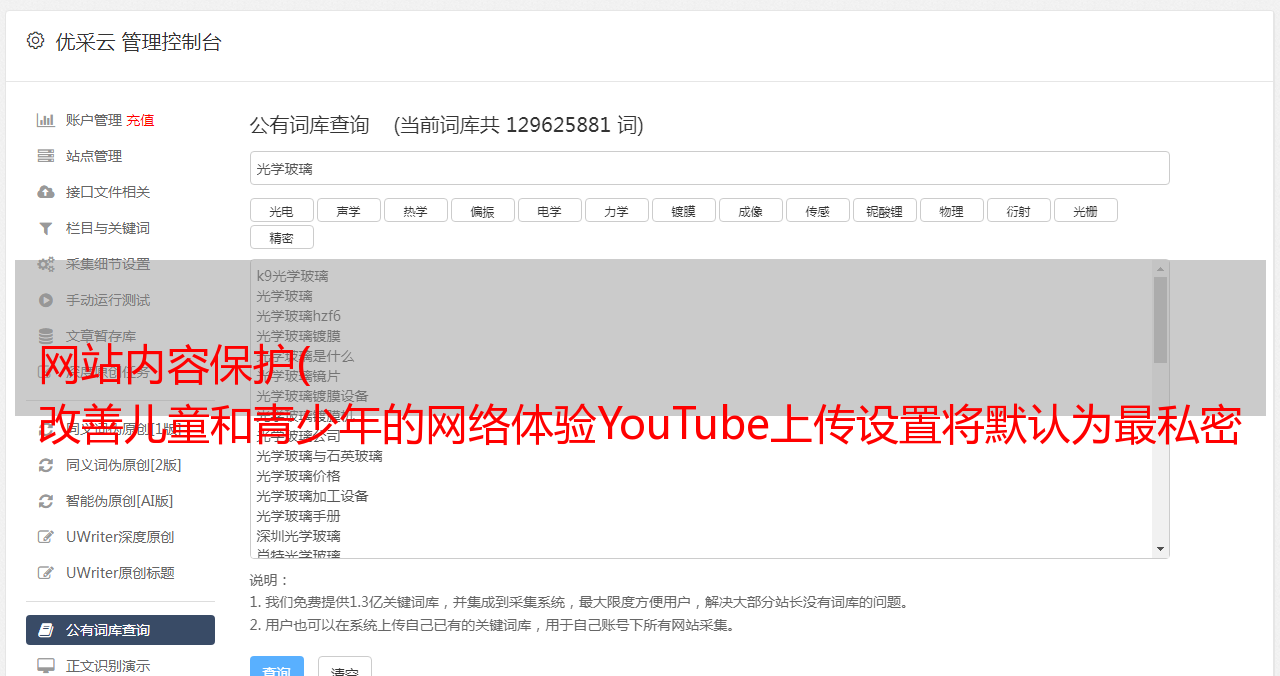Select 光学玻璃加工设备 in the results list
The image size is (1280, 676).
312,496
